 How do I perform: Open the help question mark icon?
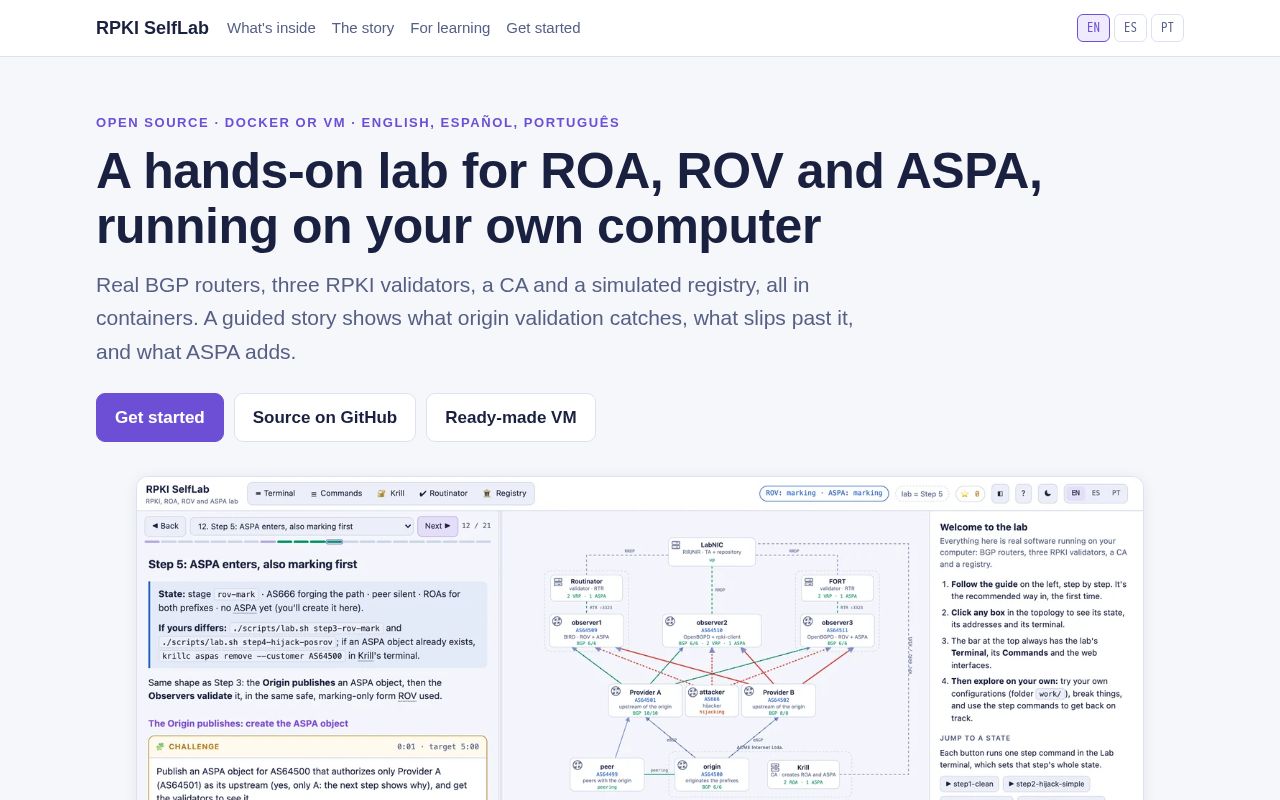click(x=1023, y=493)
